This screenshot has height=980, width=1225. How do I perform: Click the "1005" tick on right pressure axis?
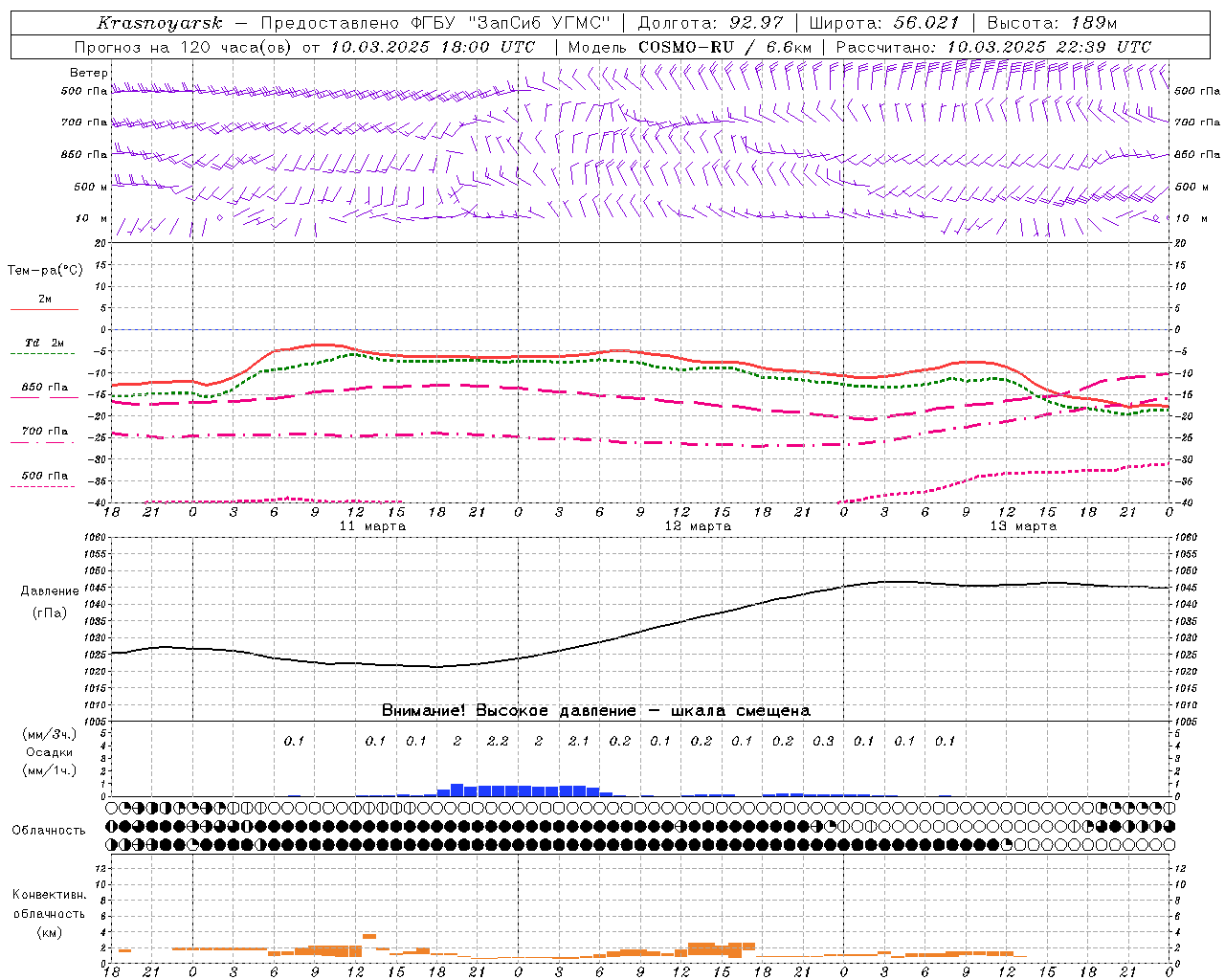click(x=1186, y=722)
